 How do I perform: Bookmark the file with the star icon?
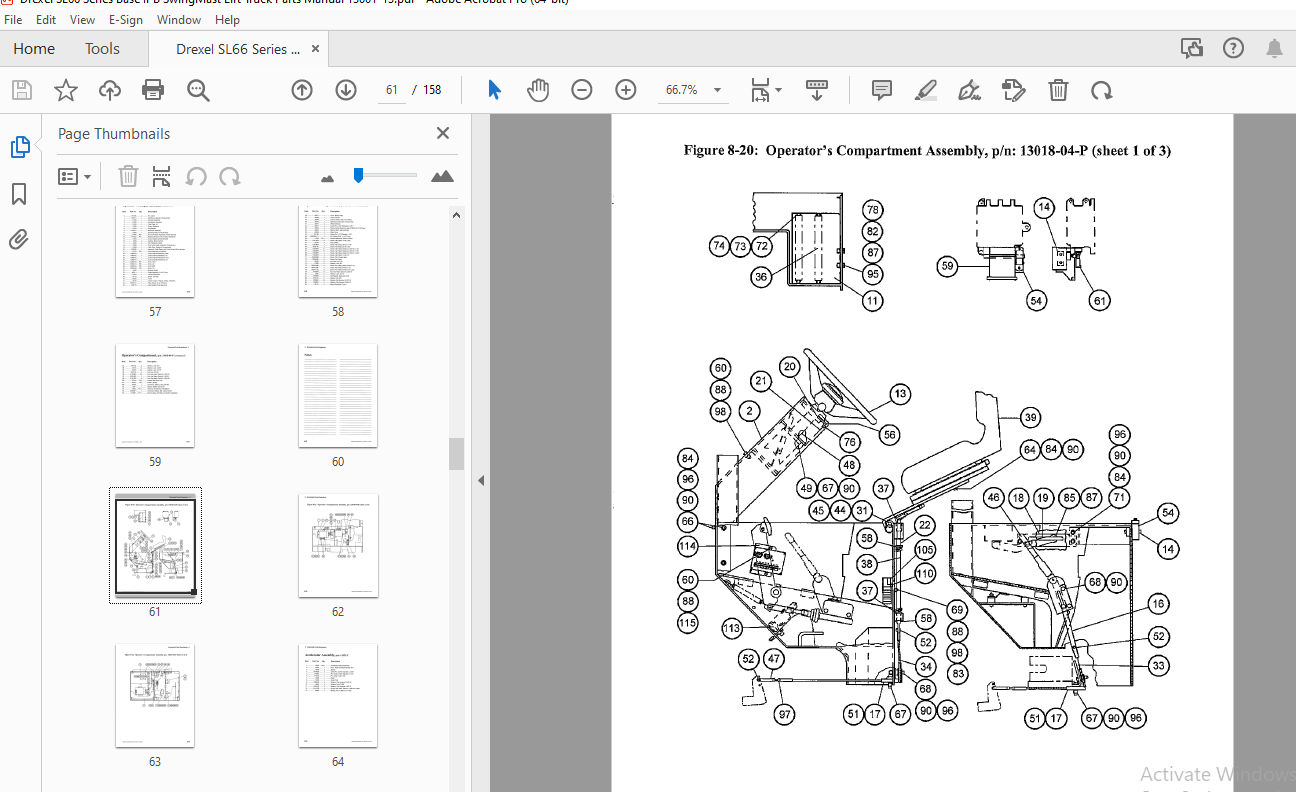pyautogui.click(x=66, y=91)
